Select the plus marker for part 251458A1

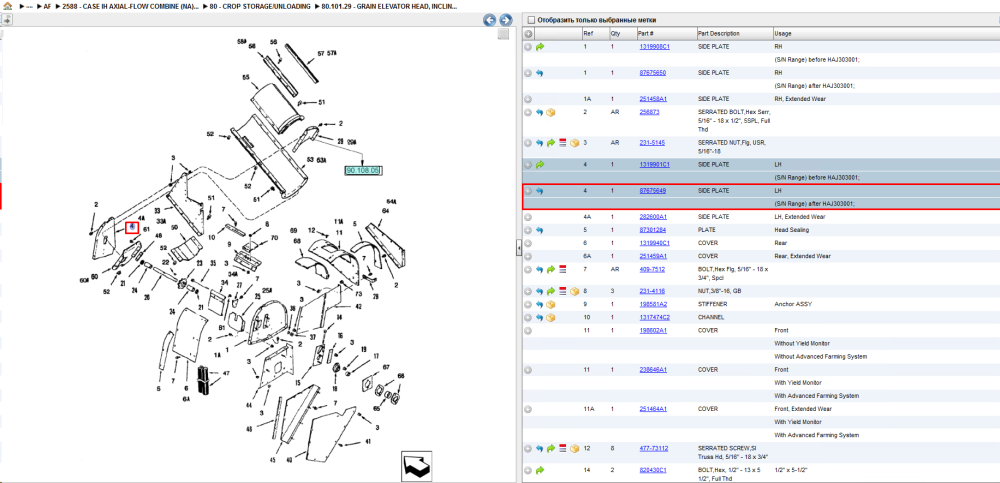[529, 99]
